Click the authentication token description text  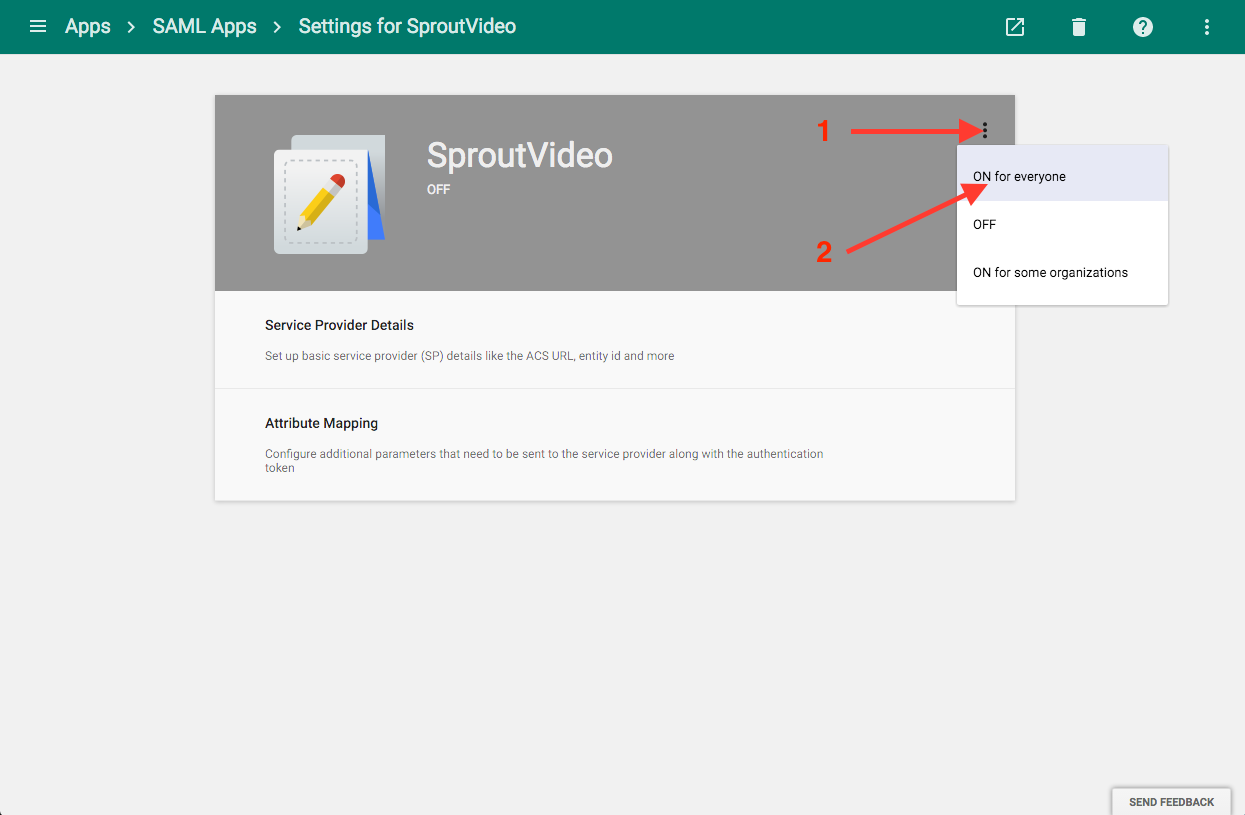coord(544,461)
